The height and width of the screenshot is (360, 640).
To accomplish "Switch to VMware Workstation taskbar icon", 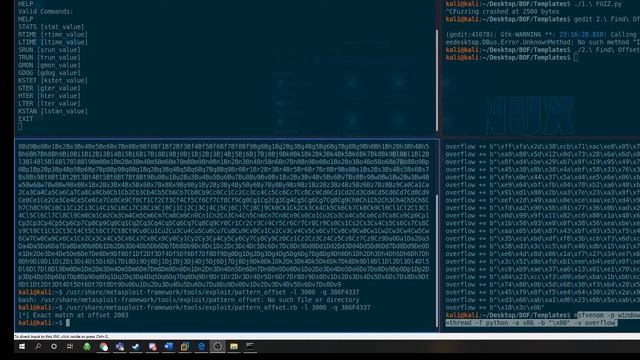I will click(x=185, y=347).
